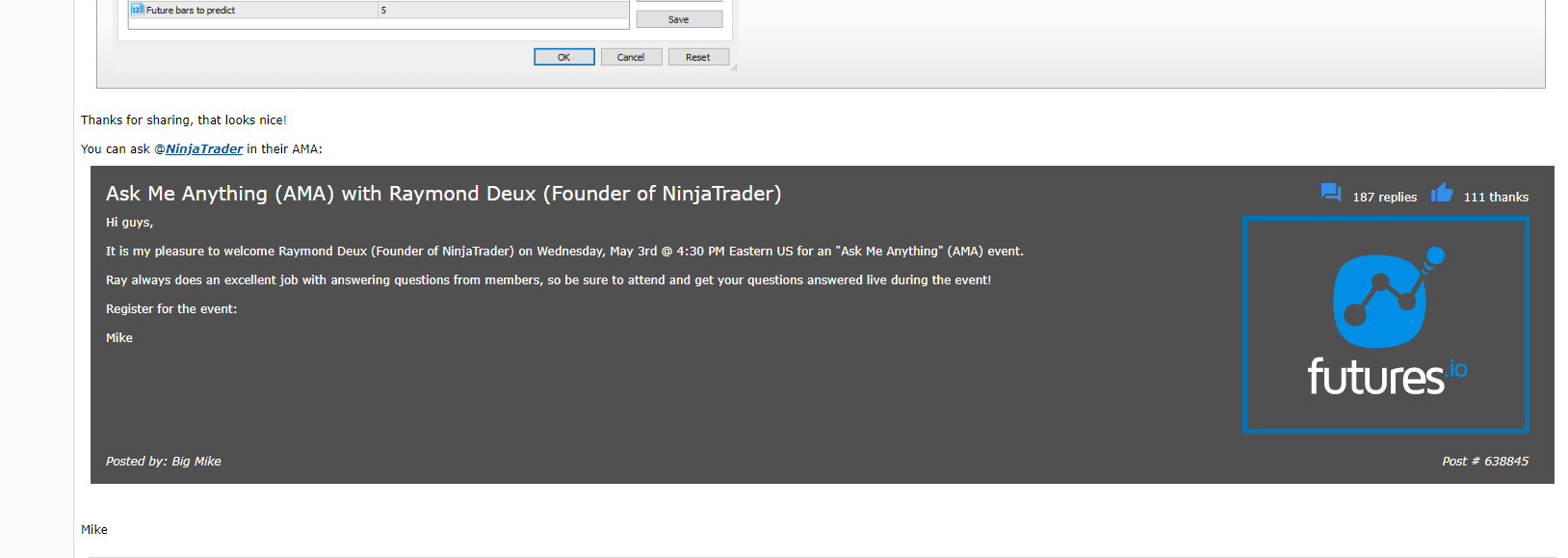This screenshot has height=558, width=1568.
Task: Click the Mike signature inside the quote box
Action: (119, 337)
